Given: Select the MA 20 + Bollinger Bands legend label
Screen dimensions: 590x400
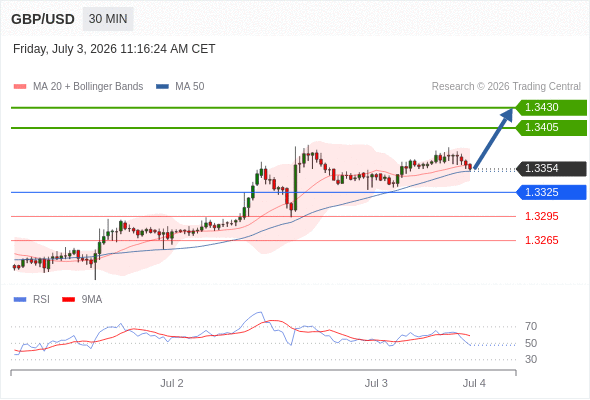Looking at the screenshot, I should click(88, 87).
